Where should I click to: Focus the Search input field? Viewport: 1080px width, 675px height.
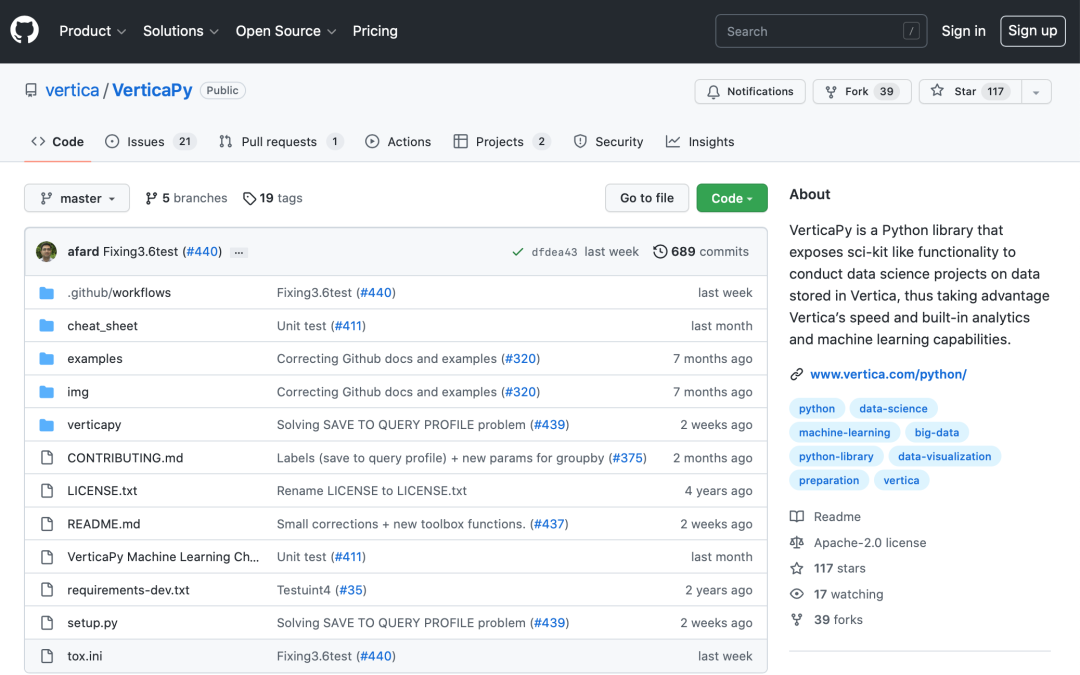(x=821, y=31)
